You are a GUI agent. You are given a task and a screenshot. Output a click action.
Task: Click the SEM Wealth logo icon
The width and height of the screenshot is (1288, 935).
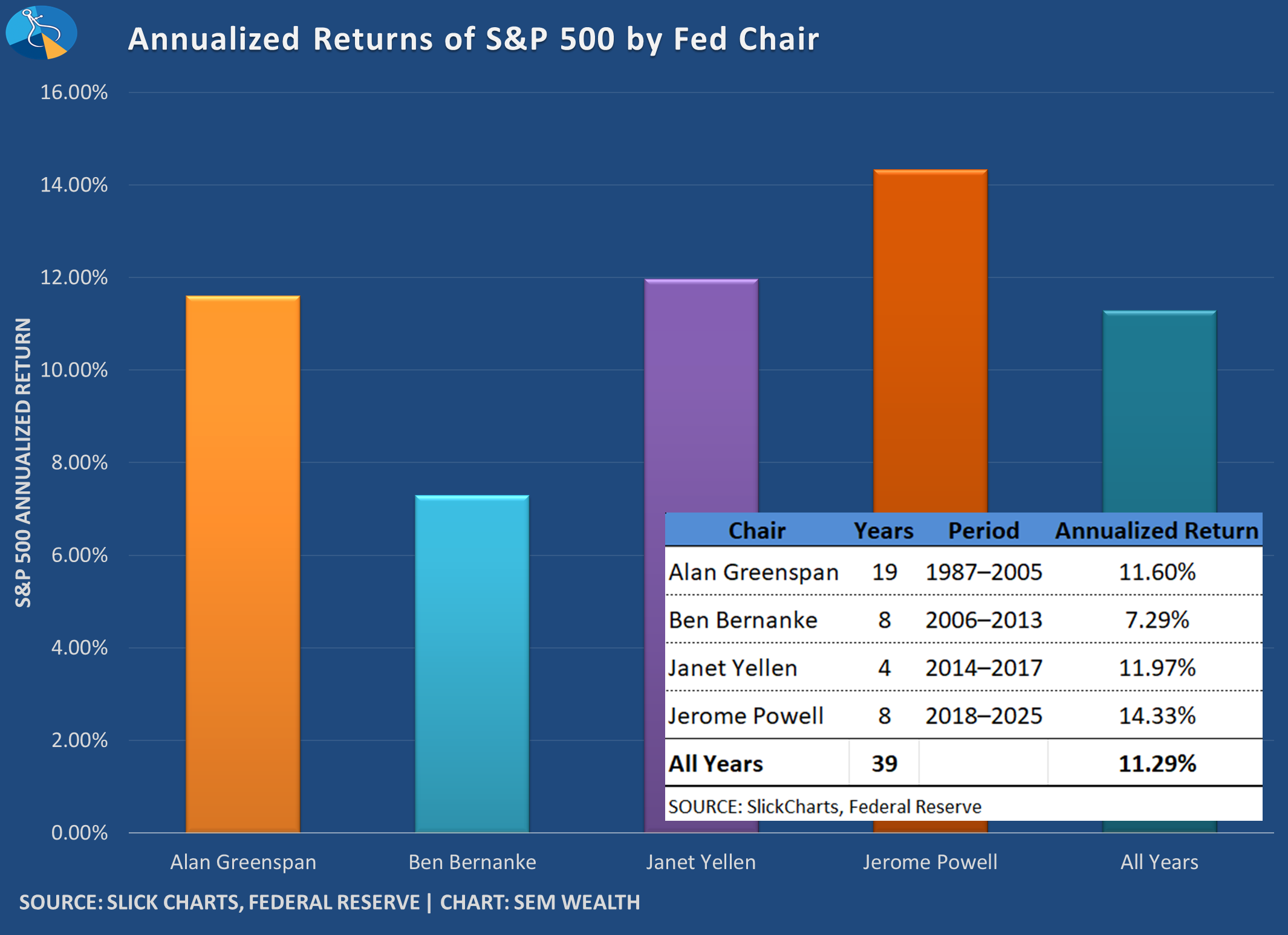(41, 33)
